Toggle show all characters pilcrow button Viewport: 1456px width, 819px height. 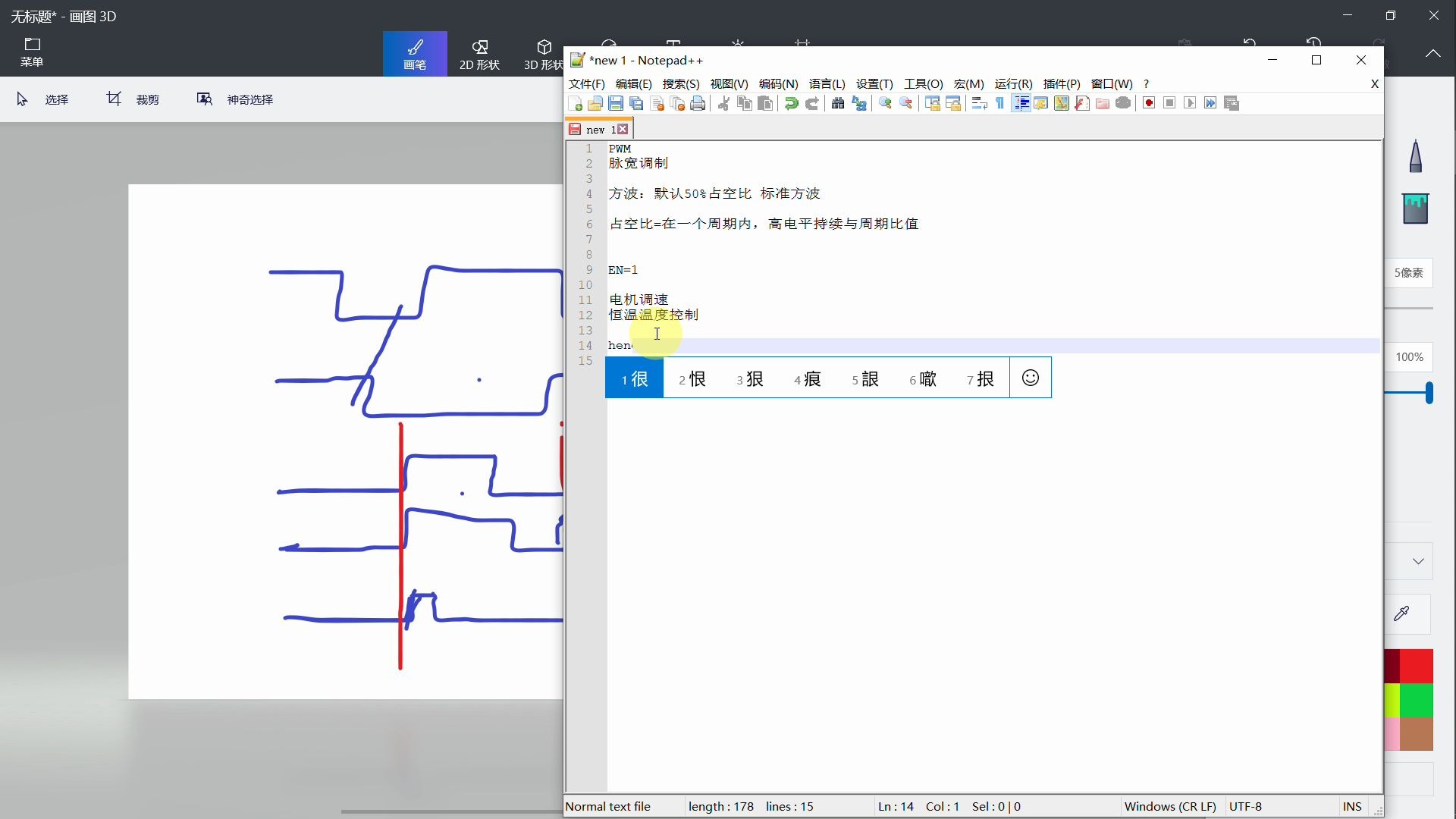tap(1000, 104)
